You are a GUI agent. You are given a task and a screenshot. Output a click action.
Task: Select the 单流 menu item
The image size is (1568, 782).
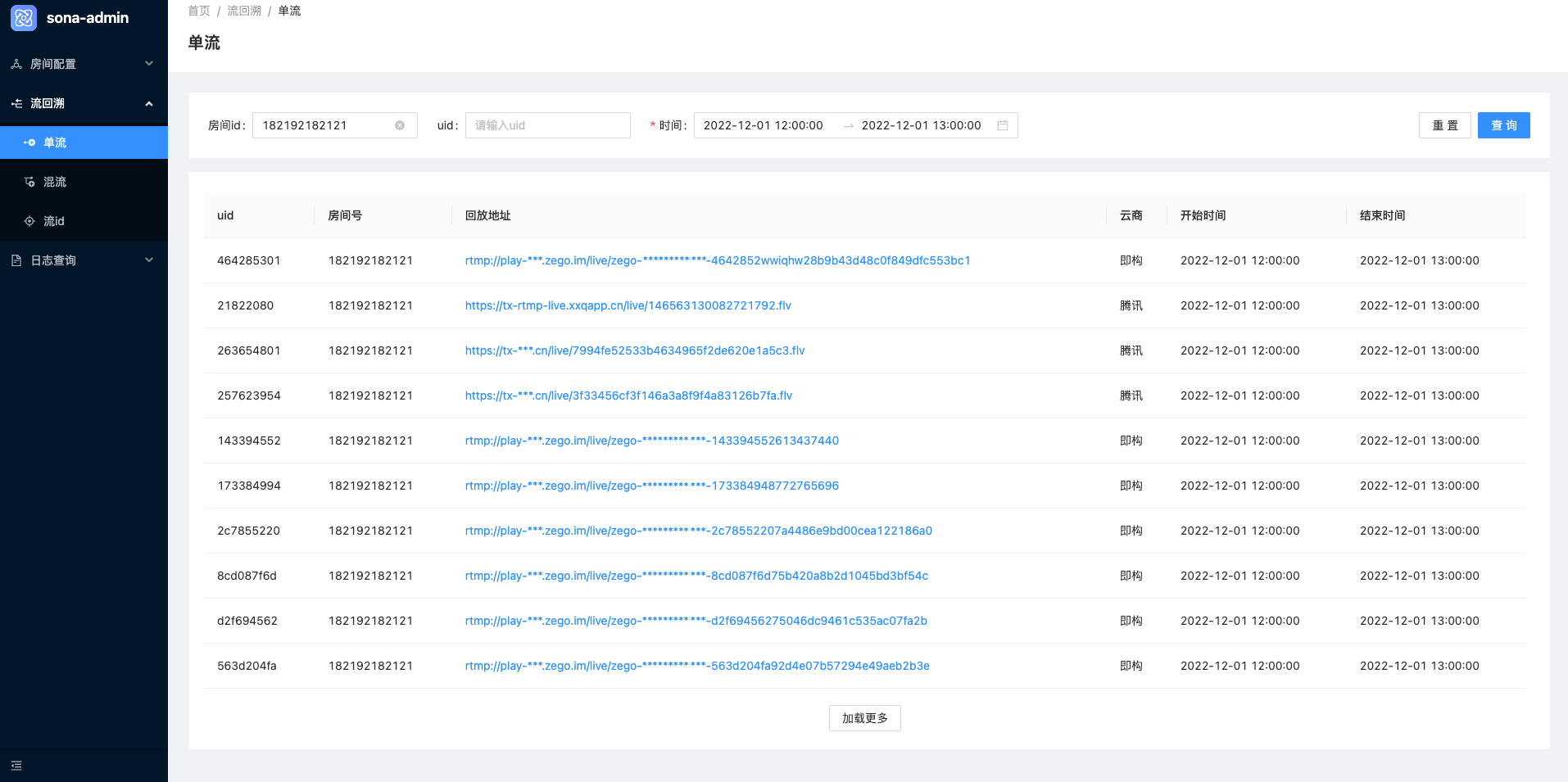(84, 142)
